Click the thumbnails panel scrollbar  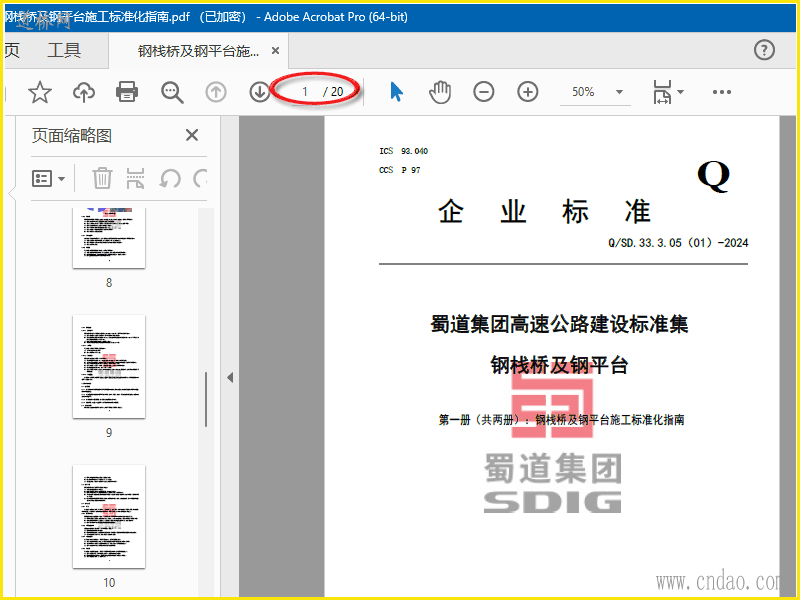[x=206, y=399]
